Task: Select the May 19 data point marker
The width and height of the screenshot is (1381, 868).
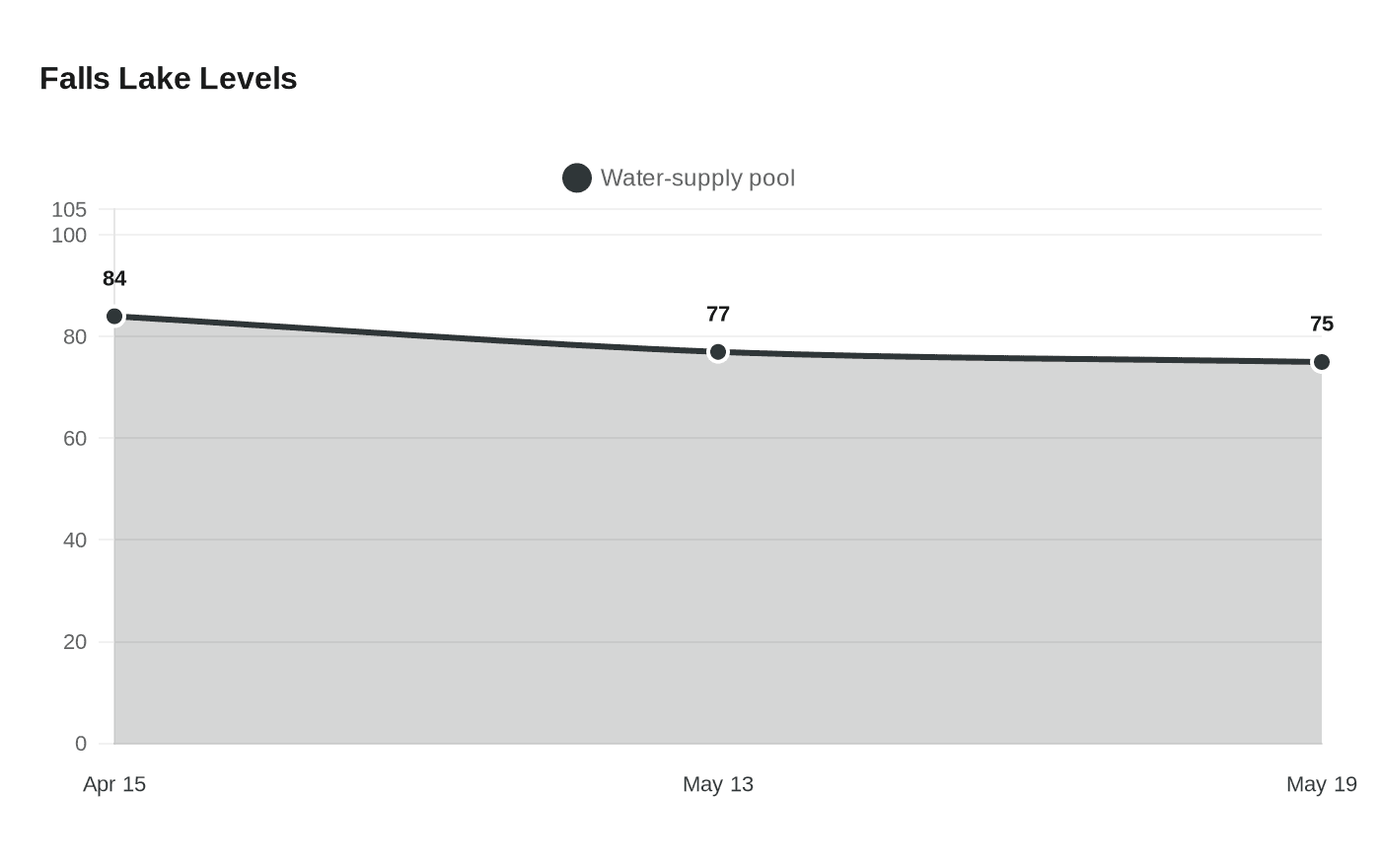Action: point(1322,362)
